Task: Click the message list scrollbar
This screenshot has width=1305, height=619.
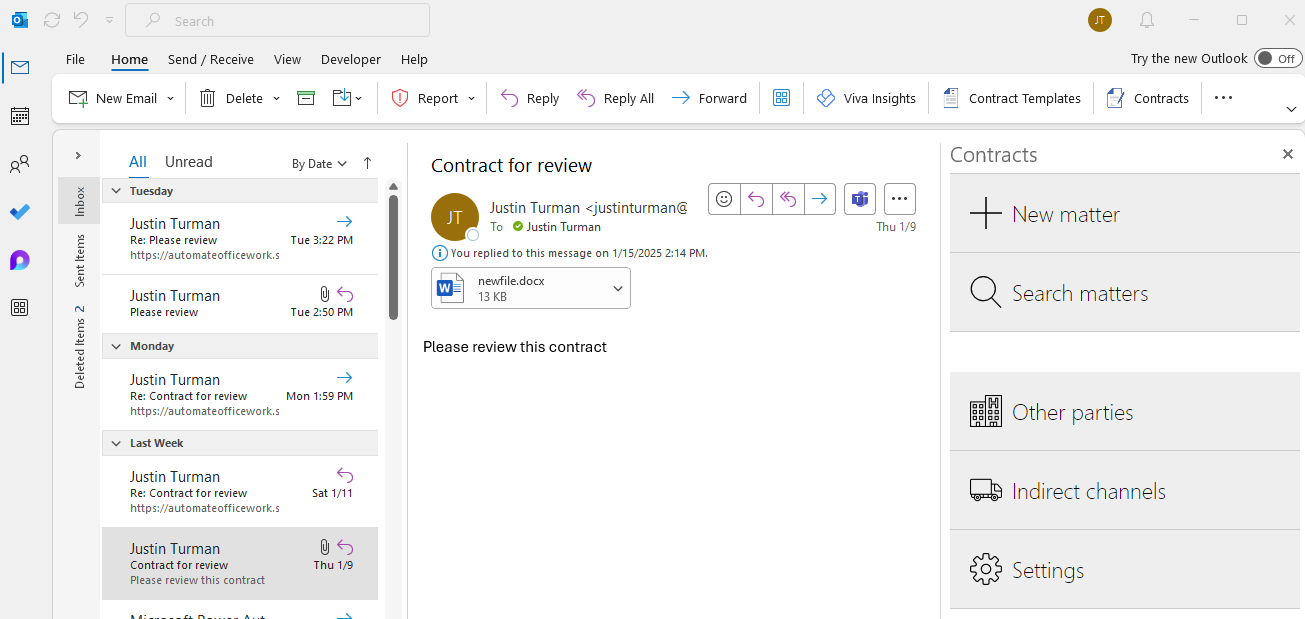Action: click(x=393, y=256)
